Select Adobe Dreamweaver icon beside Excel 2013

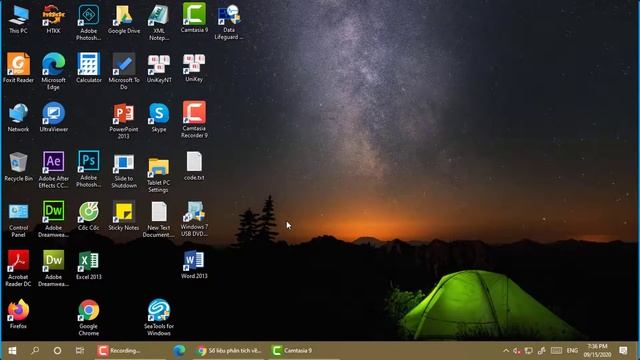53,268
